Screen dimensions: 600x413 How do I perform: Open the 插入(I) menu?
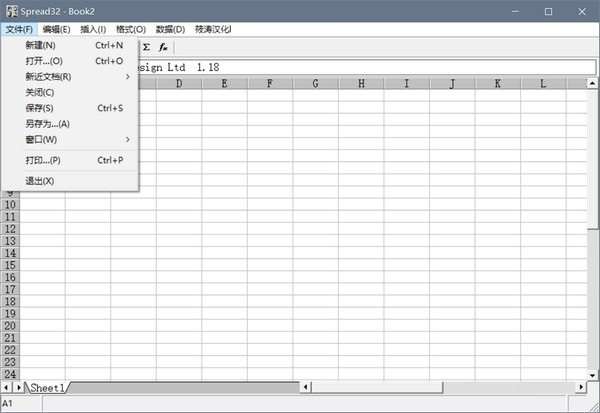93,29
